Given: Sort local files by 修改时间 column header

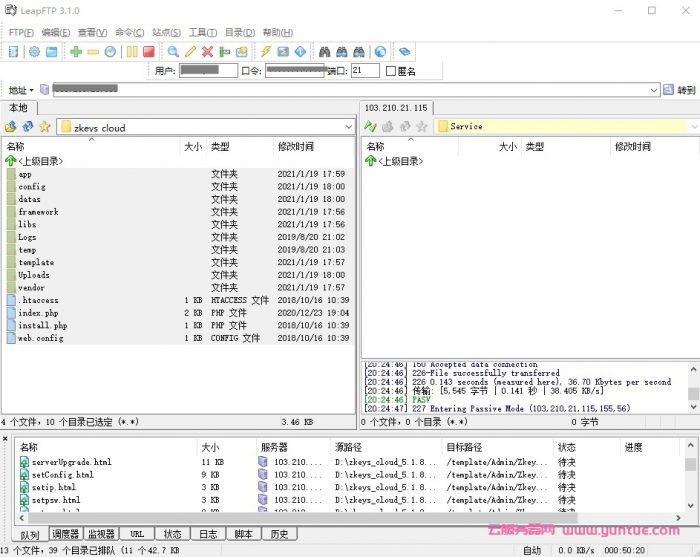Looking at the screenshot, I should (x=296, y=147).
